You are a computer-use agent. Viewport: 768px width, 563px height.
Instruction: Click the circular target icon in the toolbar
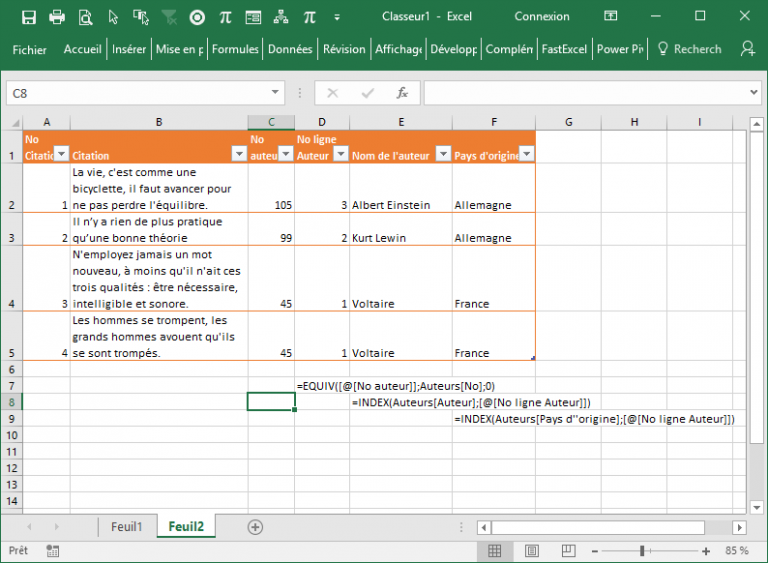click(197, 17)
